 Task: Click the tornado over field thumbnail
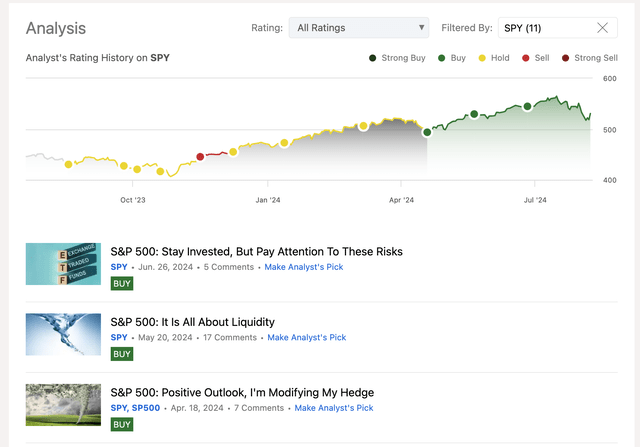pos(63,405)
